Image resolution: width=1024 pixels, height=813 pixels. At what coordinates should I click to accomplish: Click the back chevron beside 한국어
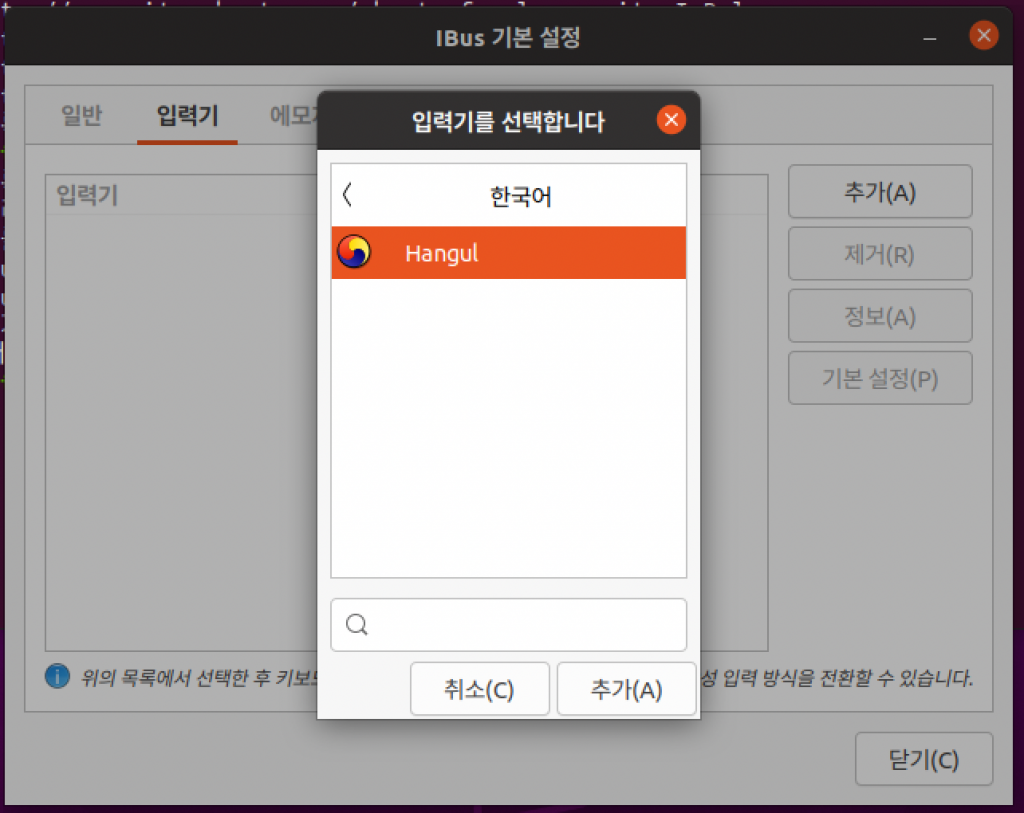pos(346,195)
